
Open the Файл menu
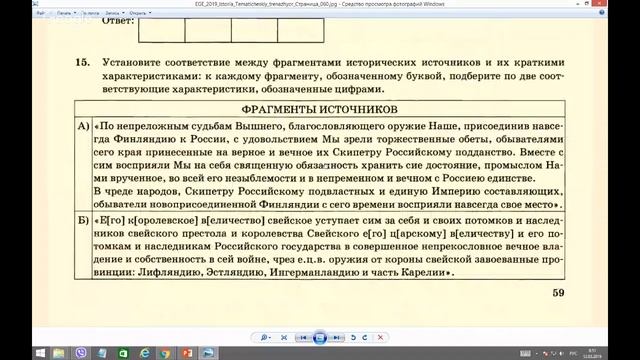coord(40,13)
